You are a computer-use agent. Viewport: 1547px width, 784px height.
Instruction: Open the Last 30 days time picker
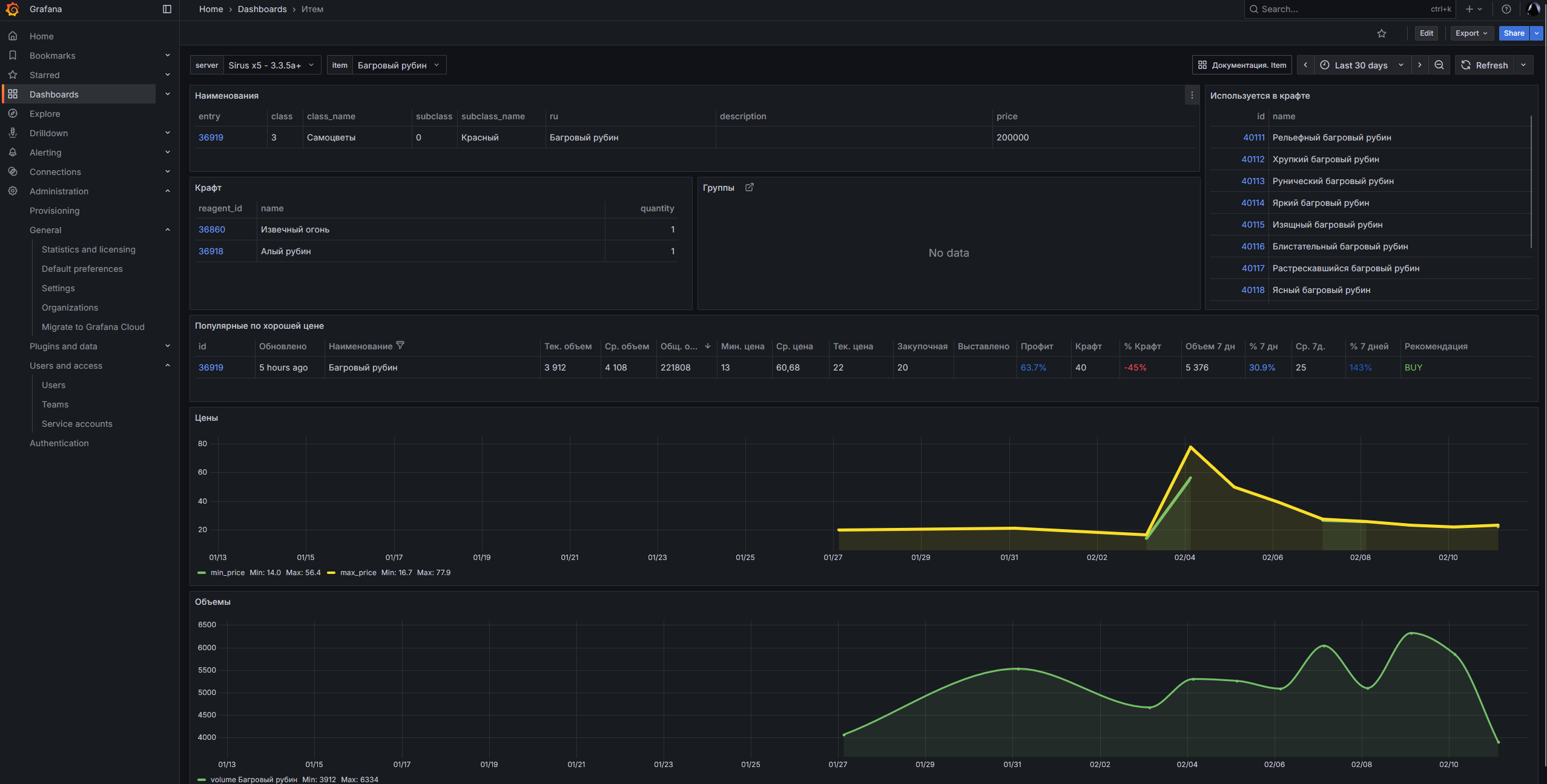1361,65
